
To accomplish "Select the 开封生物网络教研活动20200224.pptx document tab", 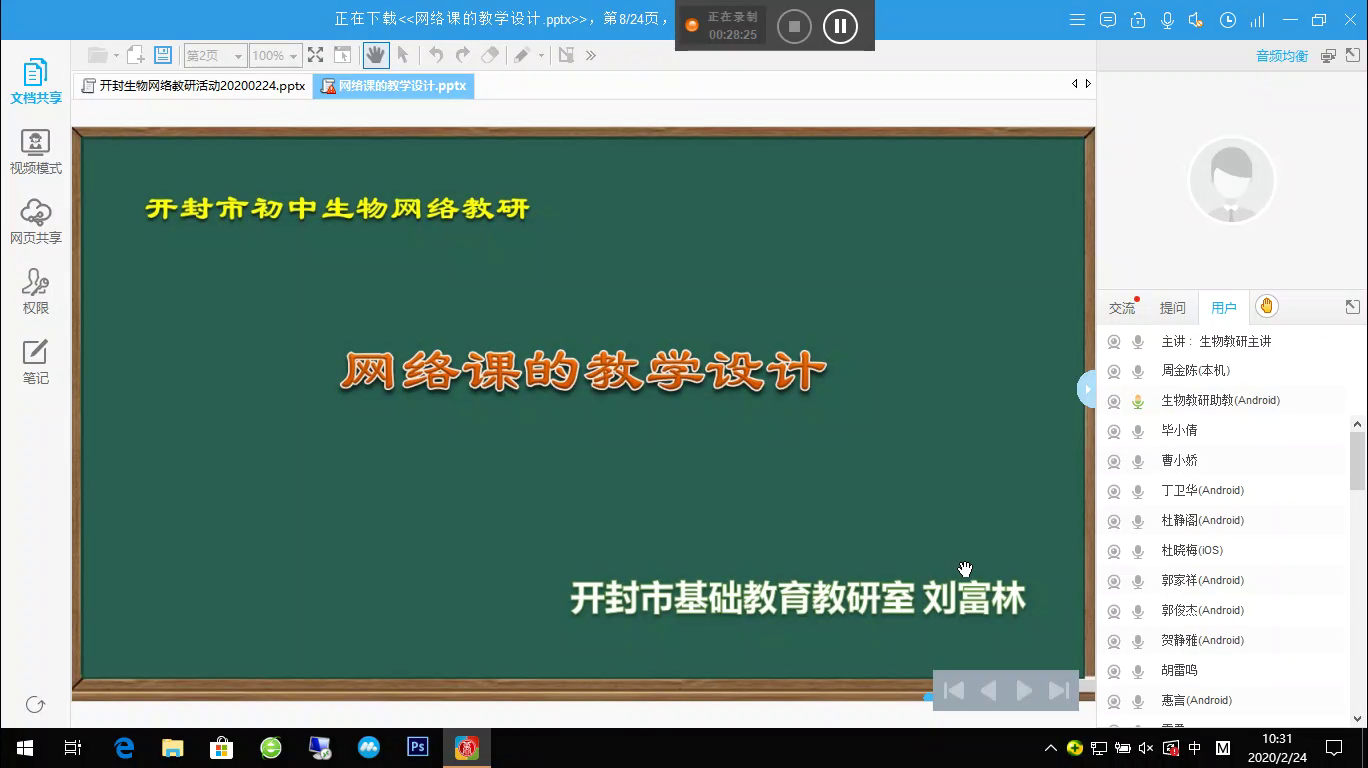I will pyautogui.click(x=194, y=86).
